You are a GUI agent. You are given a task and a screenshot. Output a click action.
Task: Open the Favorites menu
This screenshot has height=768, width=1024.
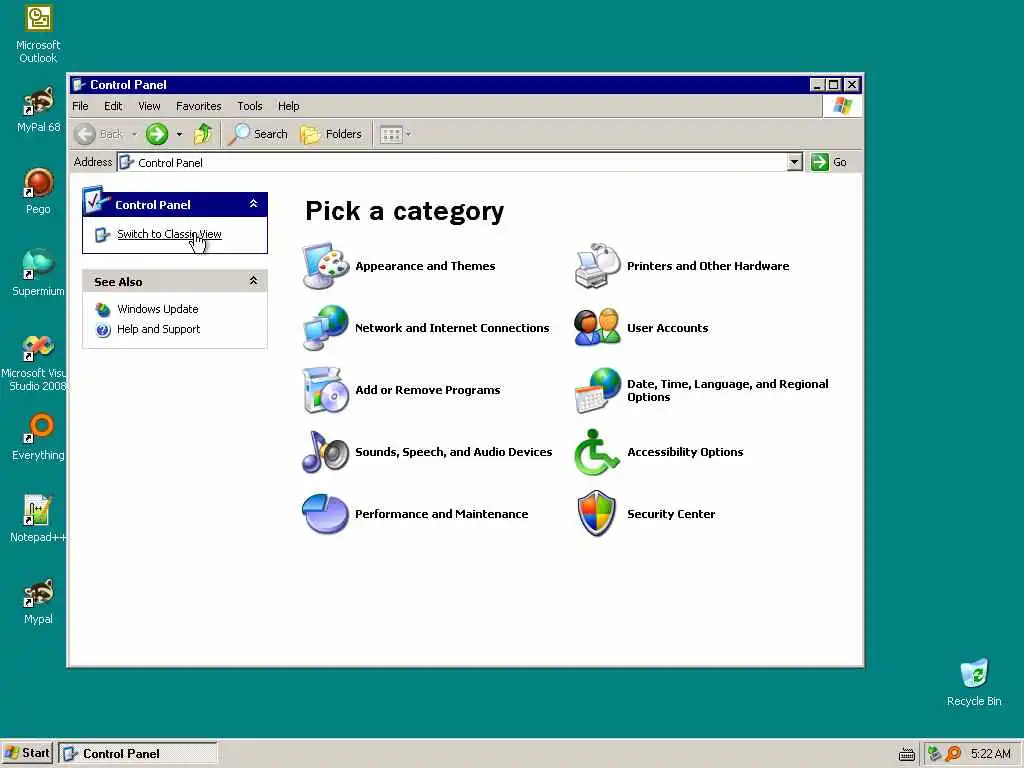pos(199,106)
